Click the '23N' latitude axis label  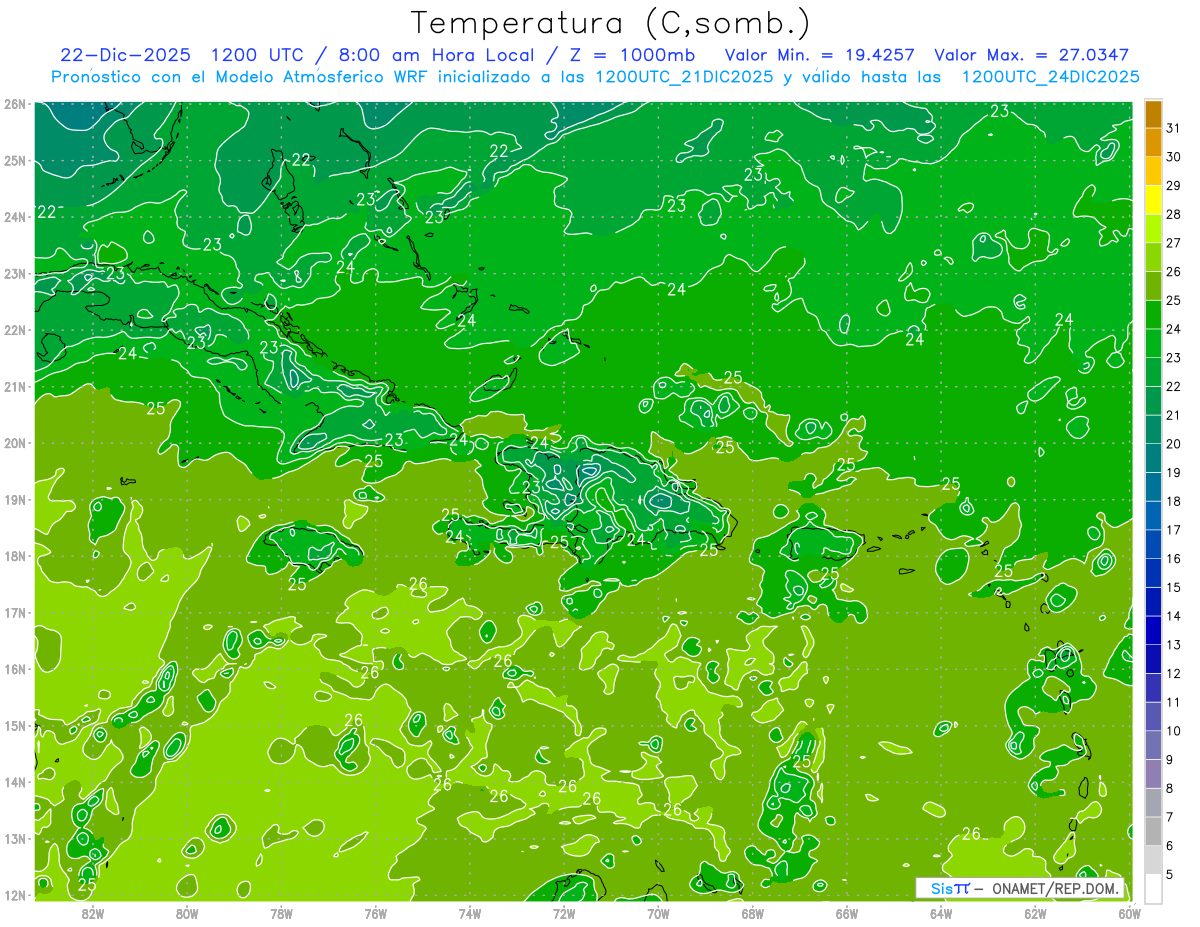(14, 273)
